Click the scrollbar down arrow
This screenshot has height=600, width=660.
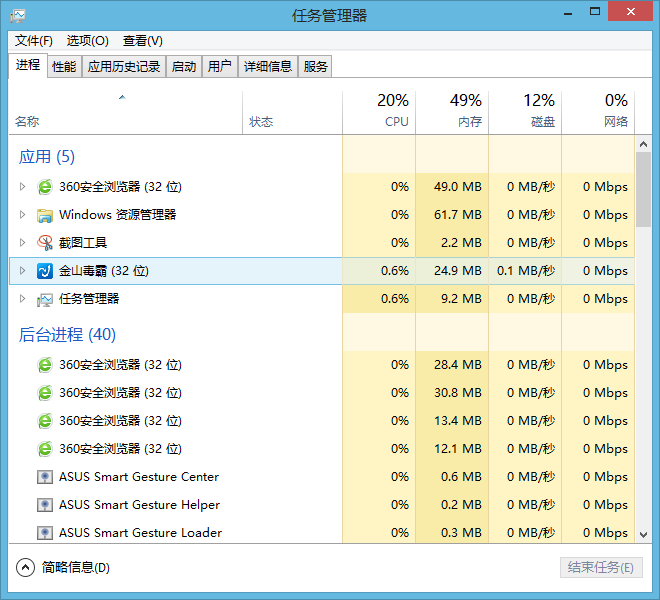tap(643, 535)
